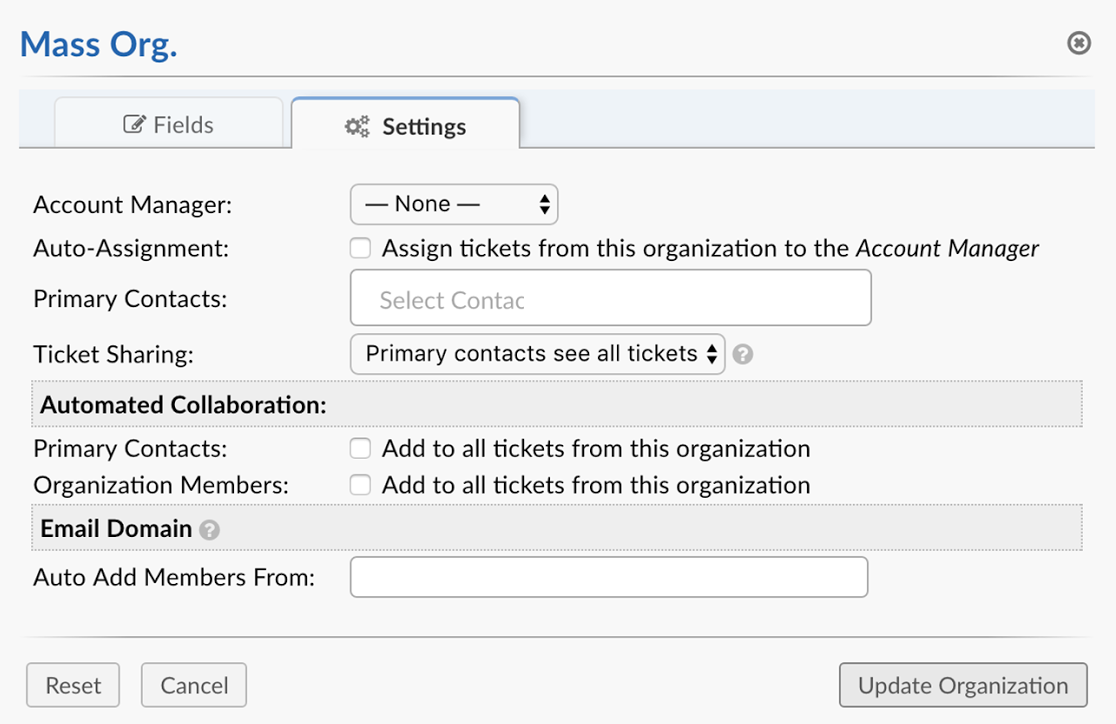Click the pencil icon on the Fields tab
This screenshot has width=1116, height=724.
coord(135,123)
